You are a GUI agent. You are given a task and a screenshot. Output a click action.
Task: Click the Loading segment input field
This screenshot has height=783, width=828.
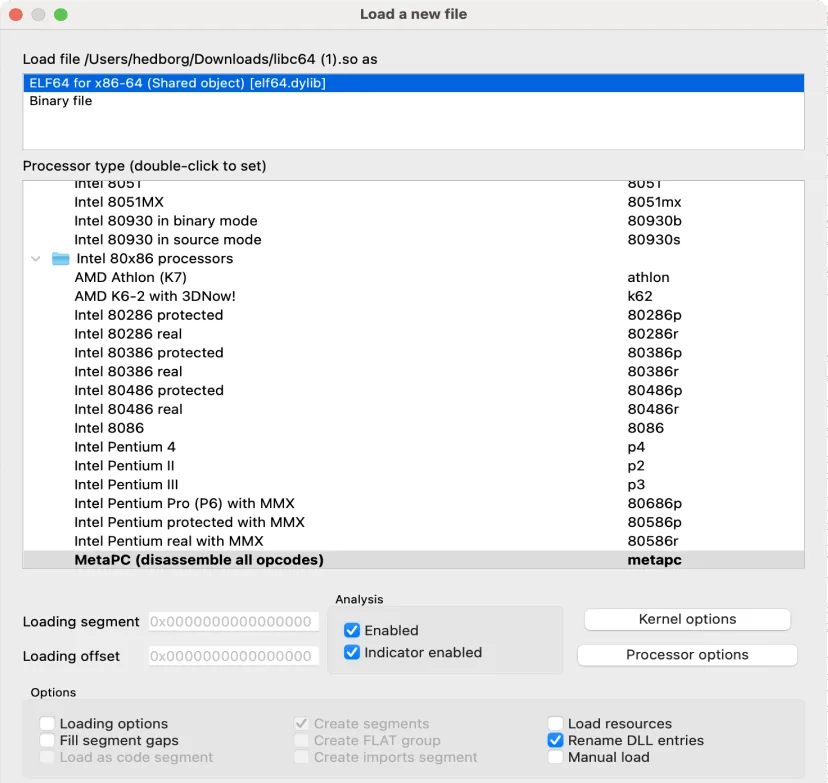233,621
